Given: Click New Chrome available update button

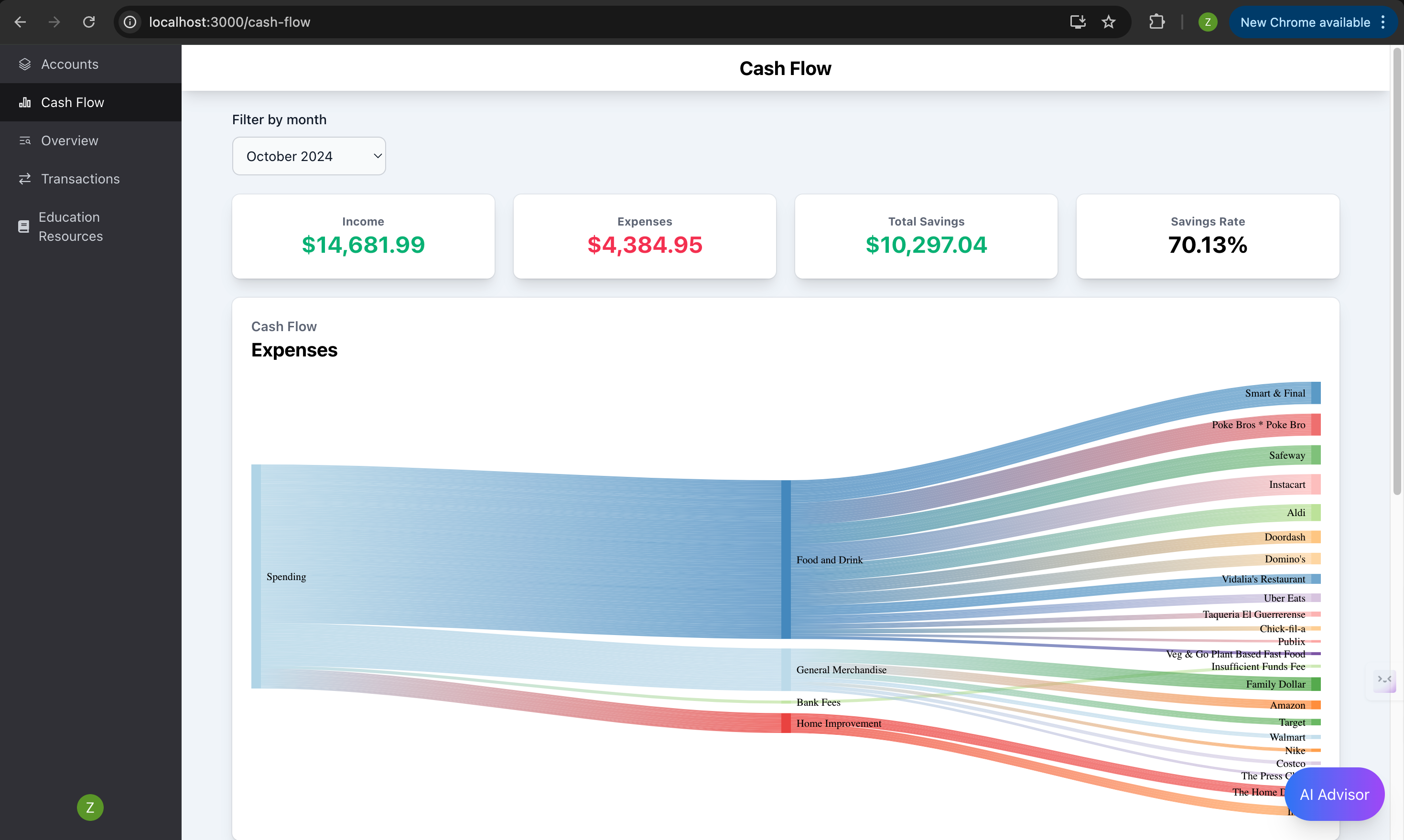Looking at the screenshot, I should 1304,22.
